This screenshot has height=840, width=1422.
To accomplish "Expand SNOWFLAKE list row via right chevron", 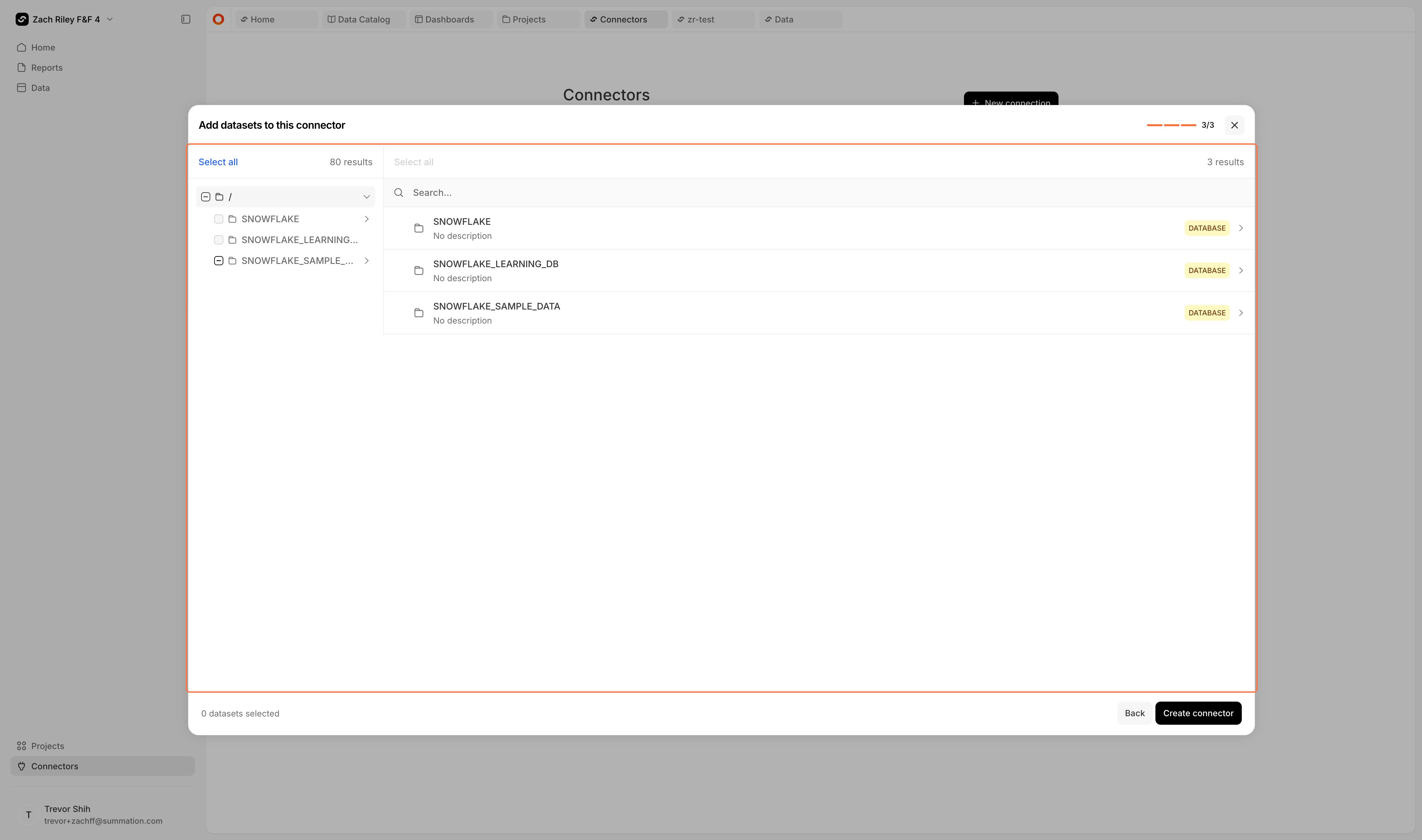I will click(1241, 228).
